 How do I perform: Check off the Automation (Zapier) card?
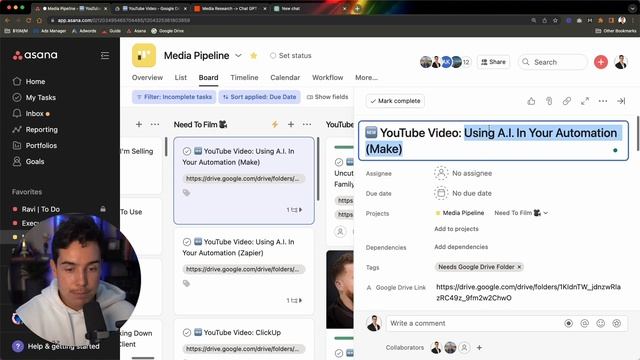click(x=187, y=242)
